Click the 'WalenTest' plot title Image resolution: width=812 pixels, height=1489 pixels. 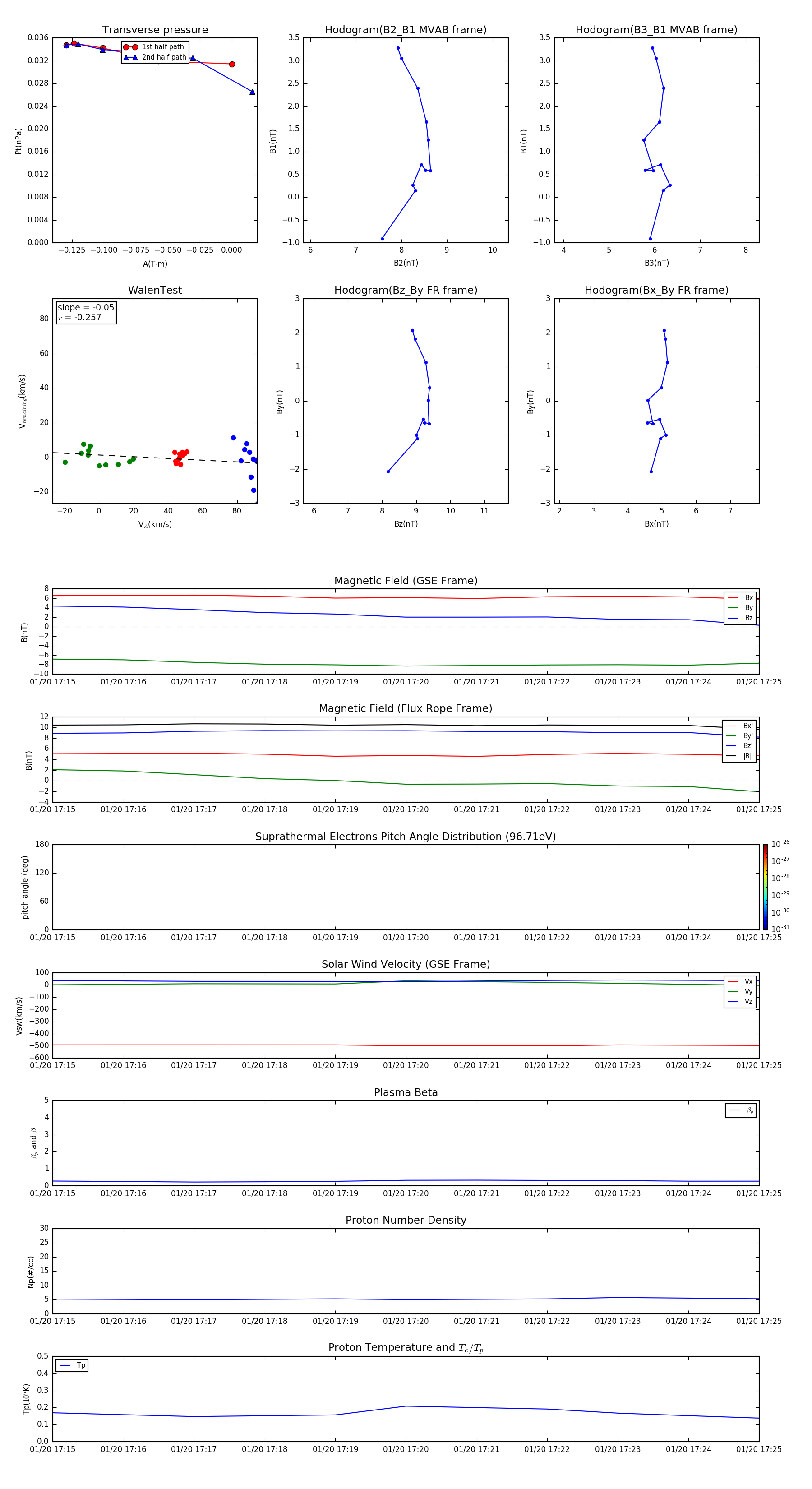coord(155,290)
